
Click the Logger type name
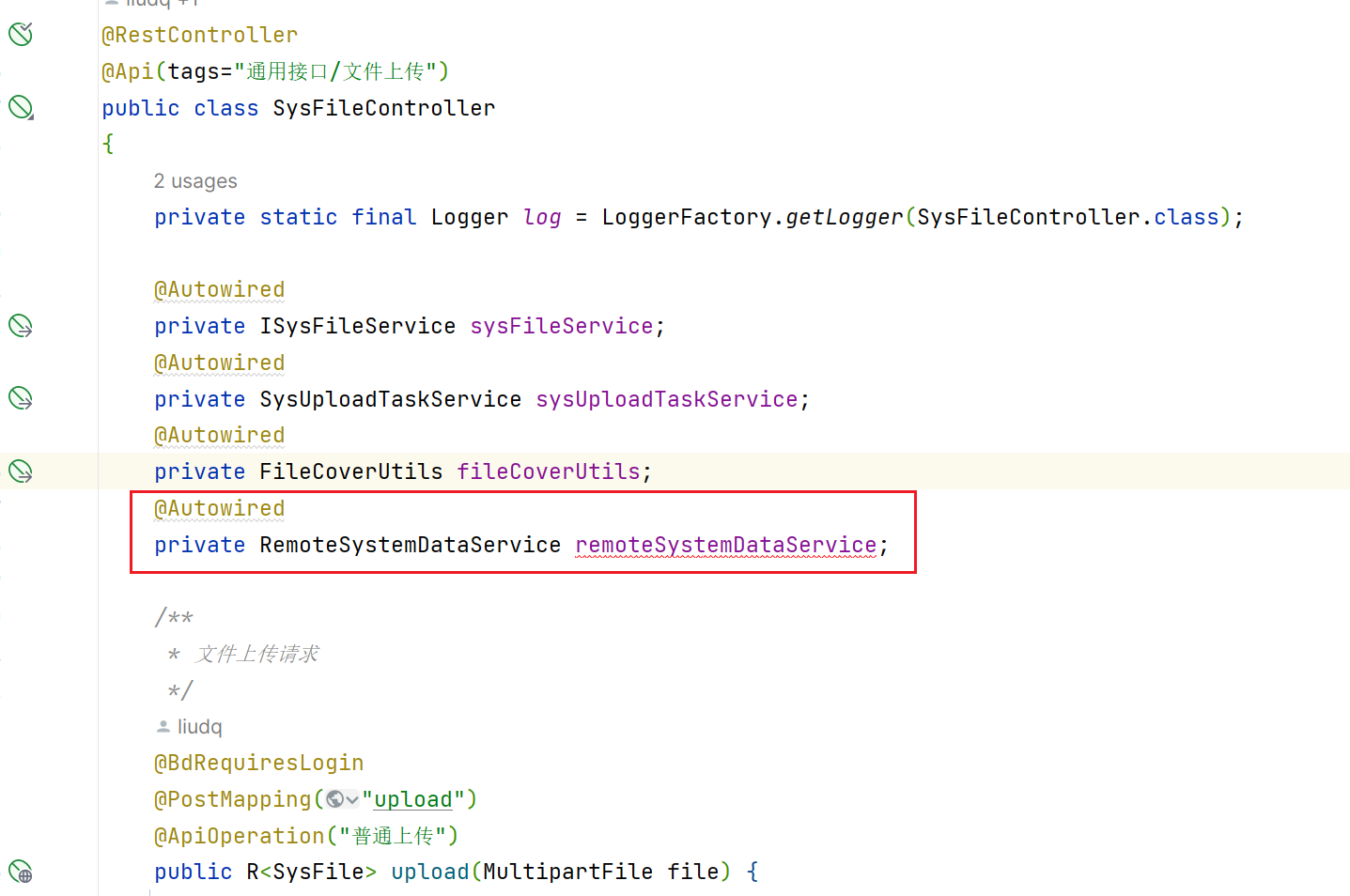click(470, 217)
